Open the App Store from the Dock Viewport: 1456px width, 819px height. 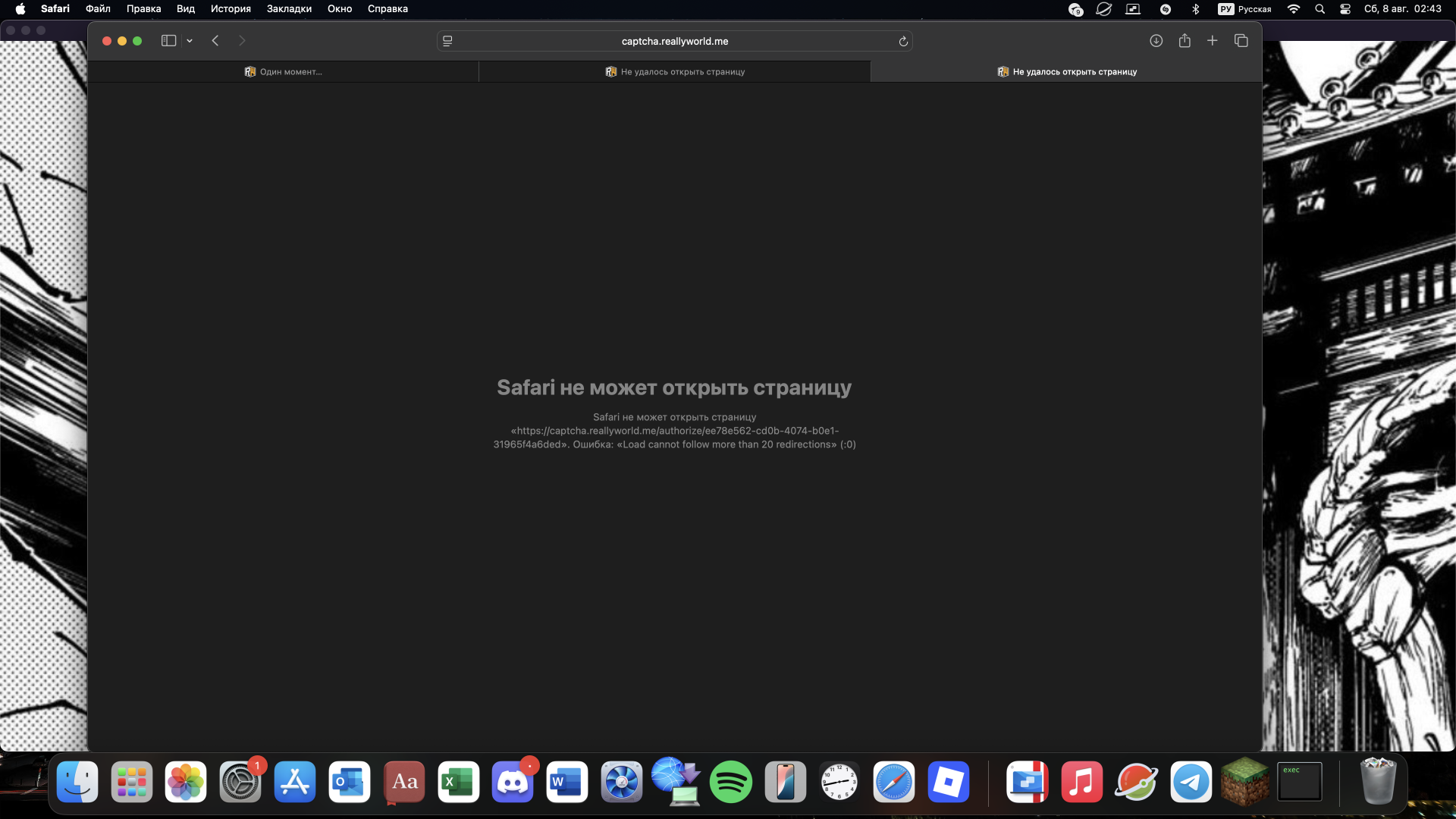295,782
